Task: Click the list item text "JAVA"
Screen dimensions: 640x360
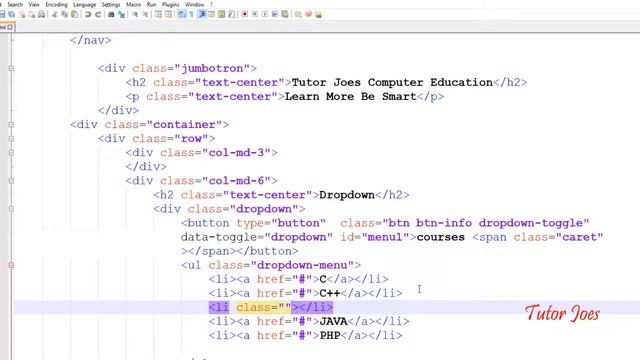Action: tap(333, 322)
